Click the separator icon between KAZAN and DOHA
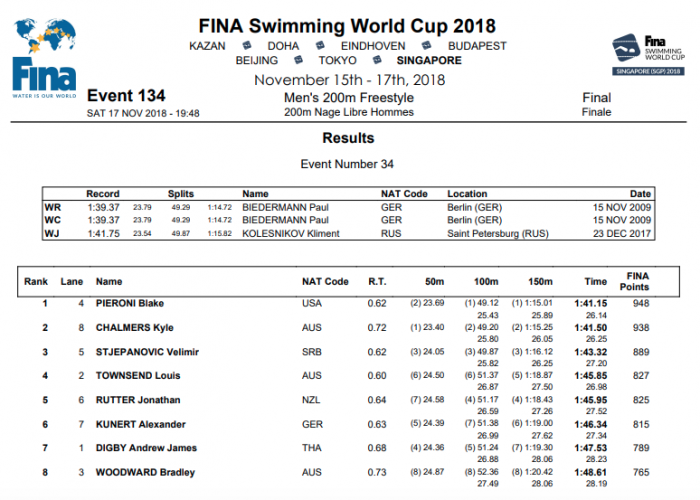The height and width of the screenshot is (500, 700). (x=248, y=45)
